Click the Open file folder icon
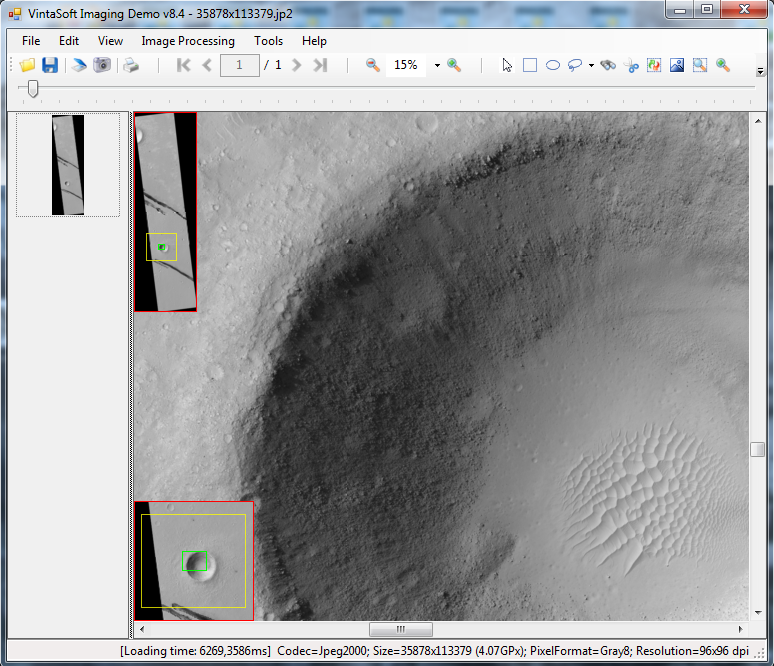This screenshot has height=666, width=774. tap(27, 65)
